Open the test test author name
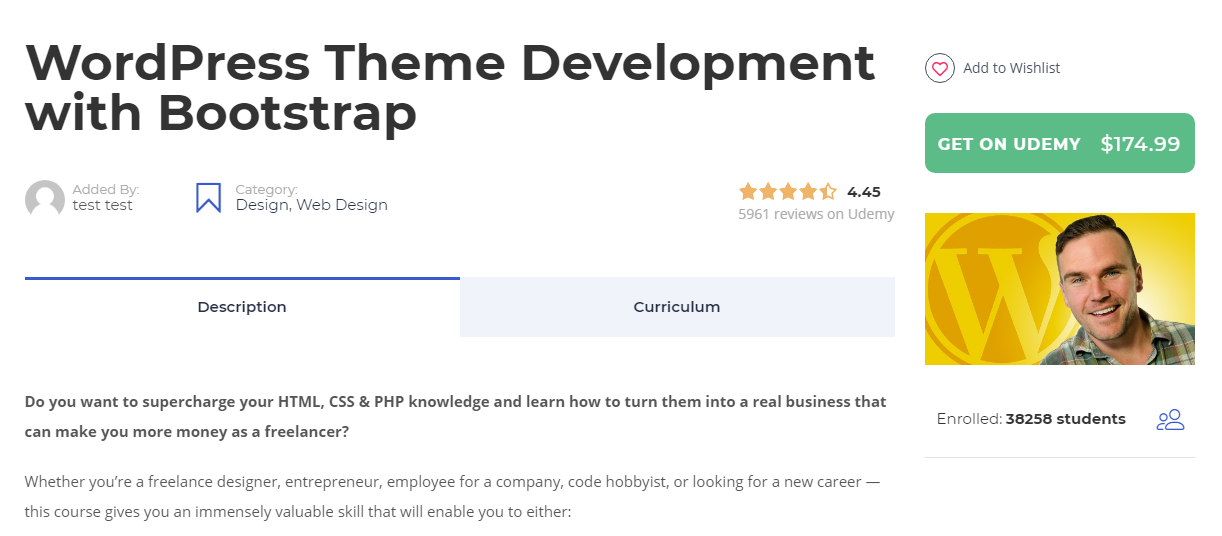The image size is (1222, 536). (x=103, y=205)
